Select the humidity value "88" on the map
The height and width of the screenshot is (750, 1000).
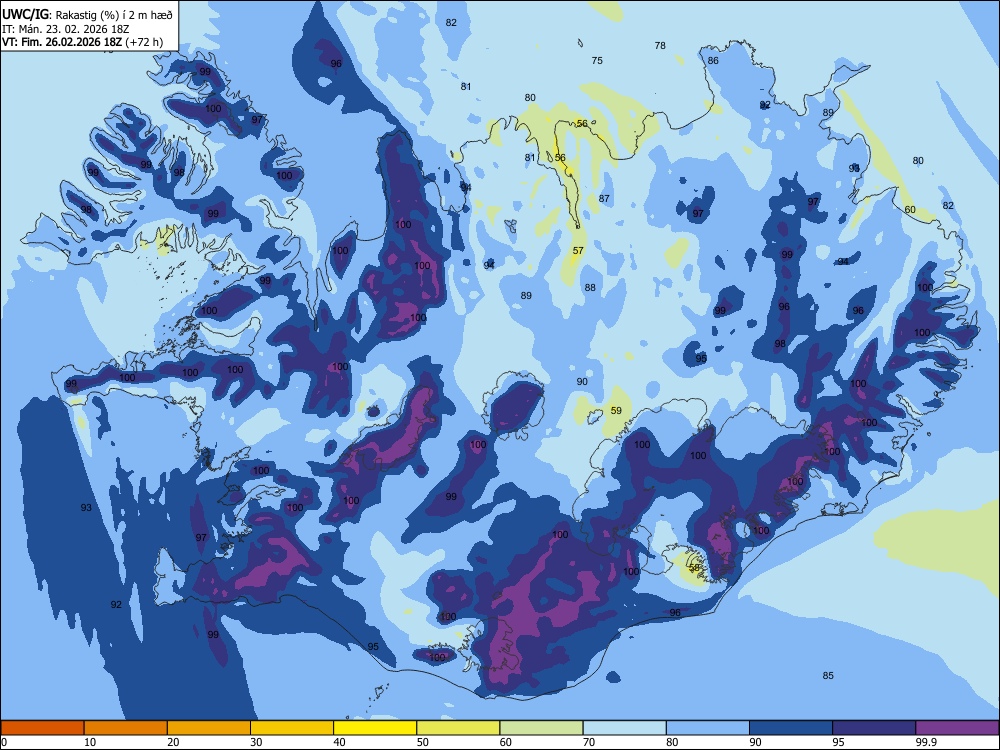pyautogui.click(x=591, y=288)
